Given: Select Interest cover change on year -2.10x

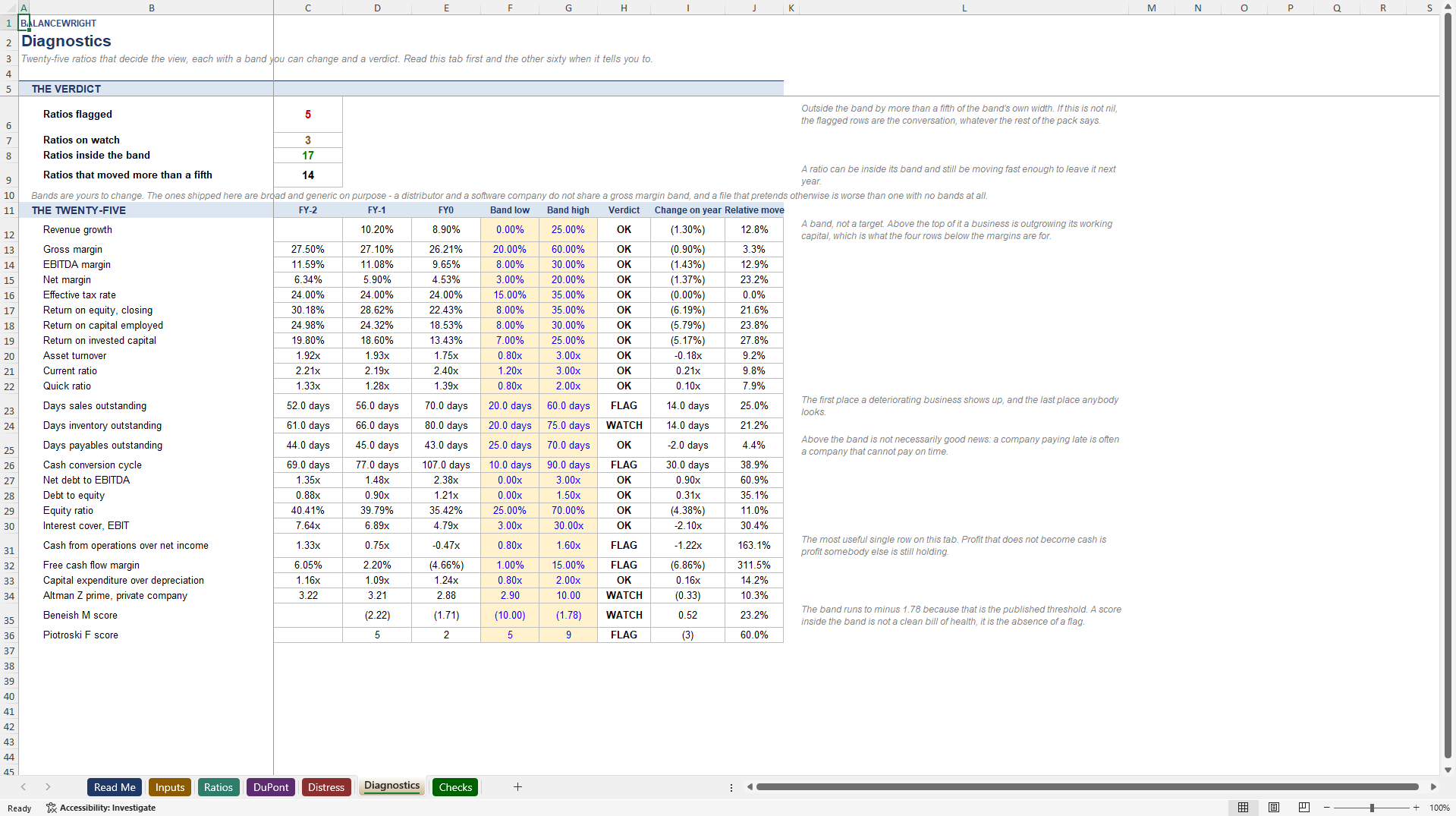Looking at the screenshot, I should 688,525.
